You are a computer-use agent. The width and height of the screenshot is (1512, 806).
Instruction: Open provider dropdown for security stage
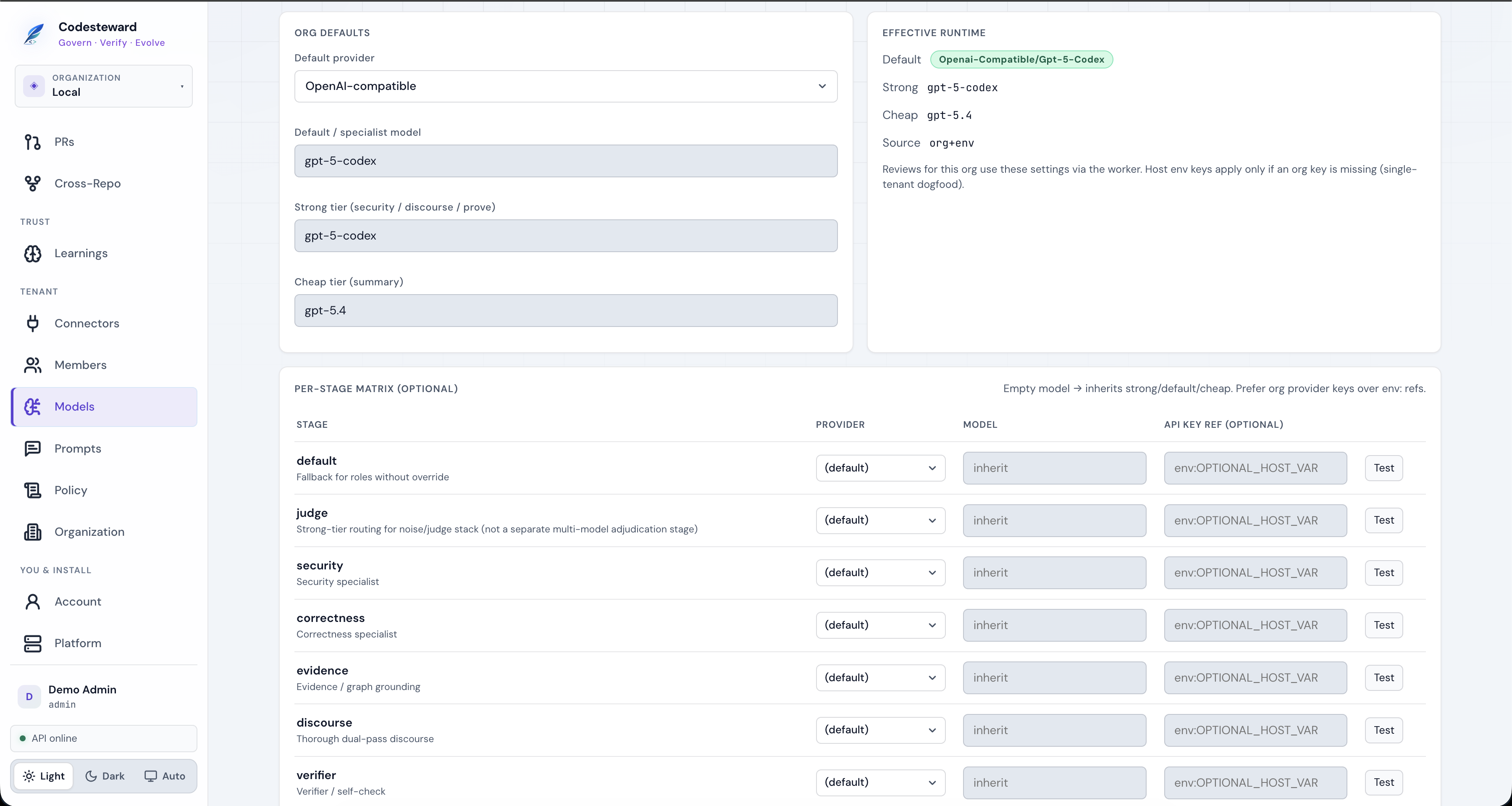(880, 573)
